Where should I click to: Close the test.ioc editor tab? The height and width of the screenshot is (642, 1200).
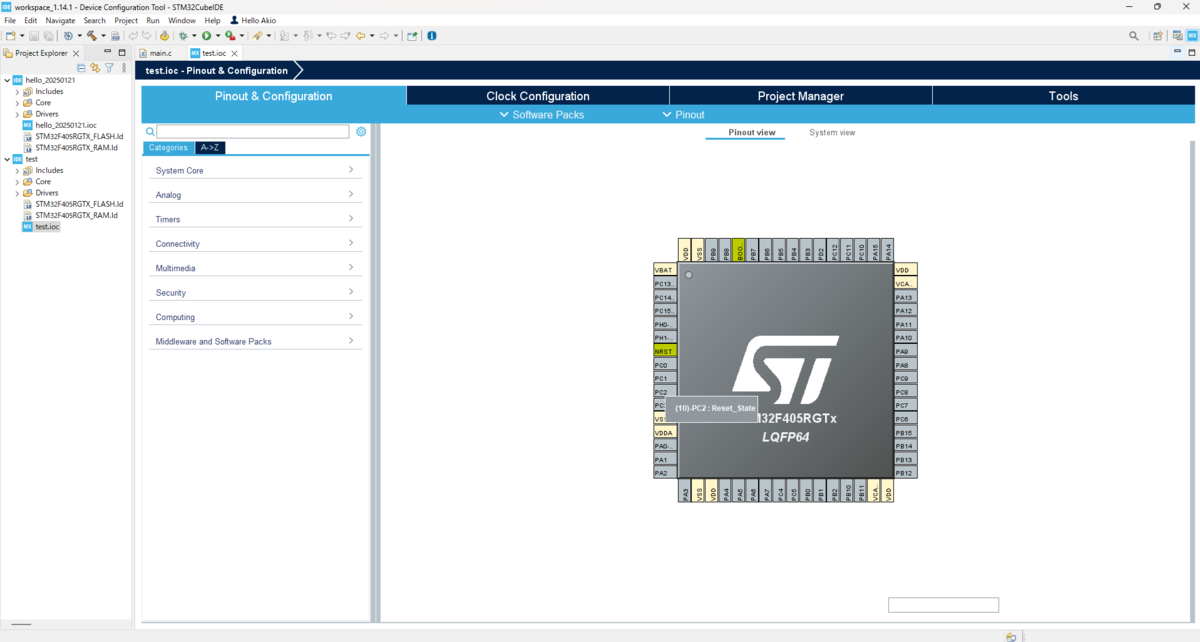[234, 53]
